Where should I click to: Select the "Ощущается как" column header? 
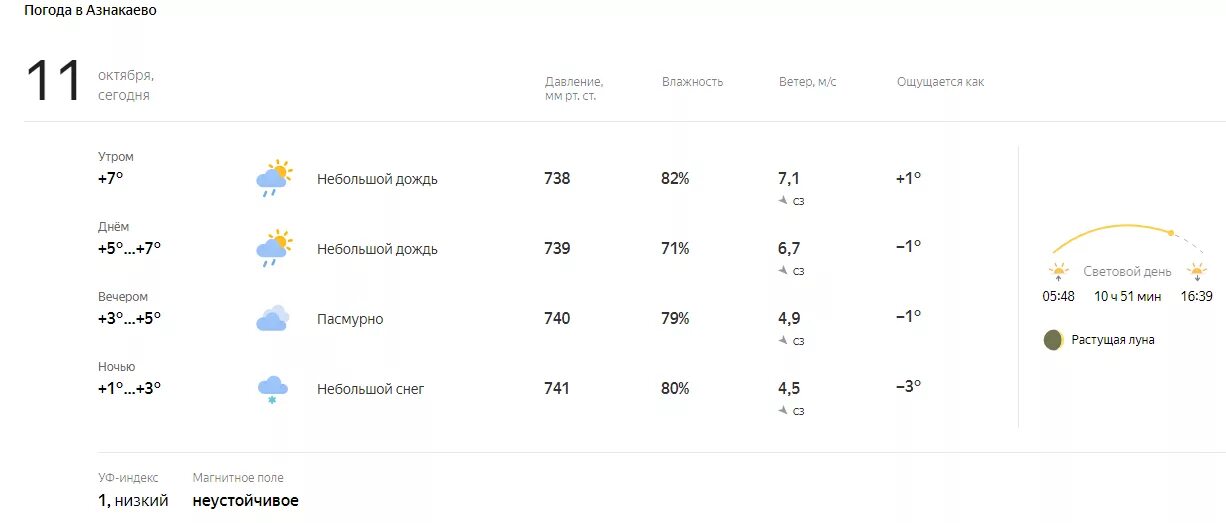940,82
